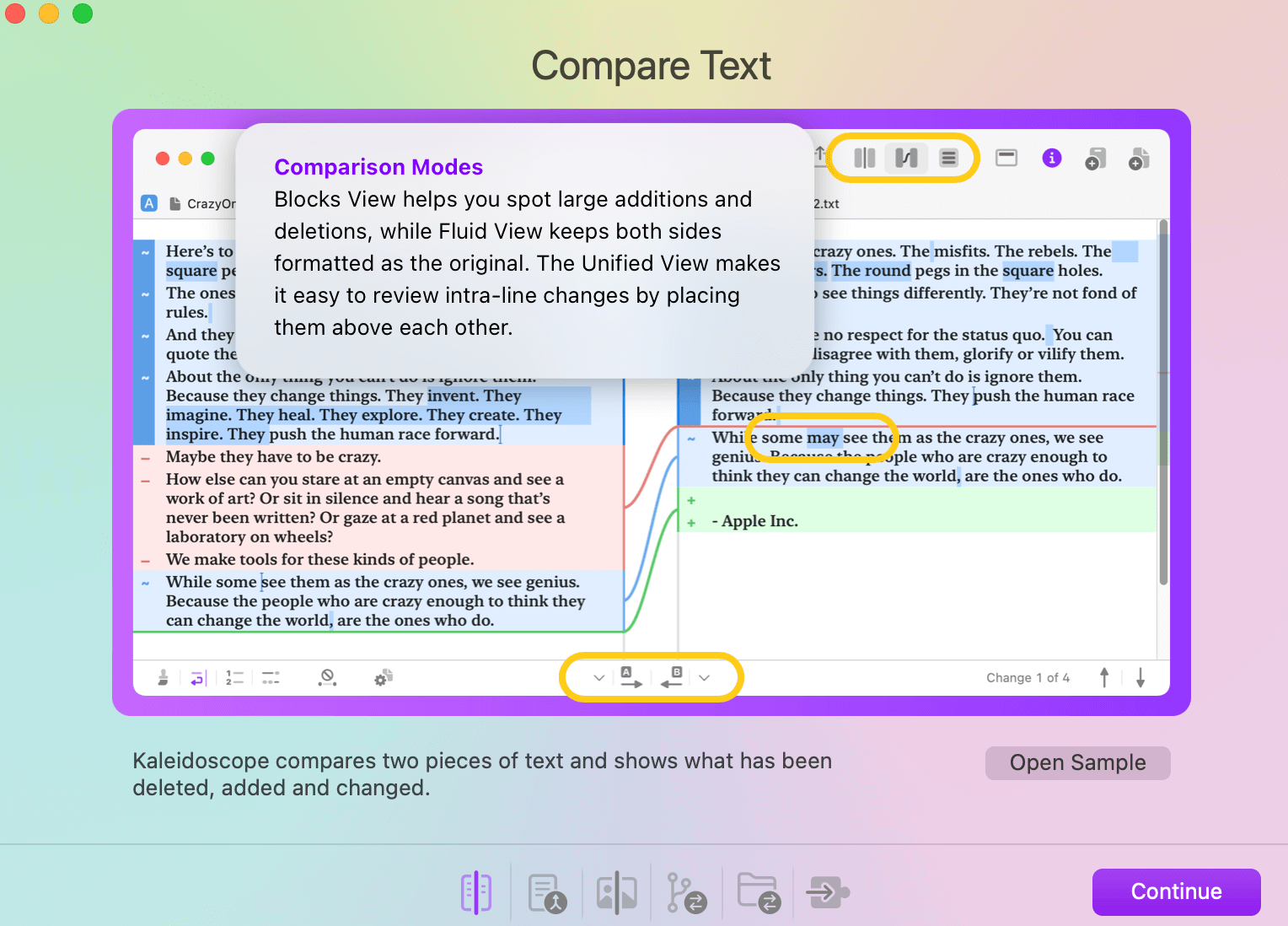Click gear-with-document settings icon in preview footer
The width and height of the screenshot is (1288, 926).
point(384,677)
